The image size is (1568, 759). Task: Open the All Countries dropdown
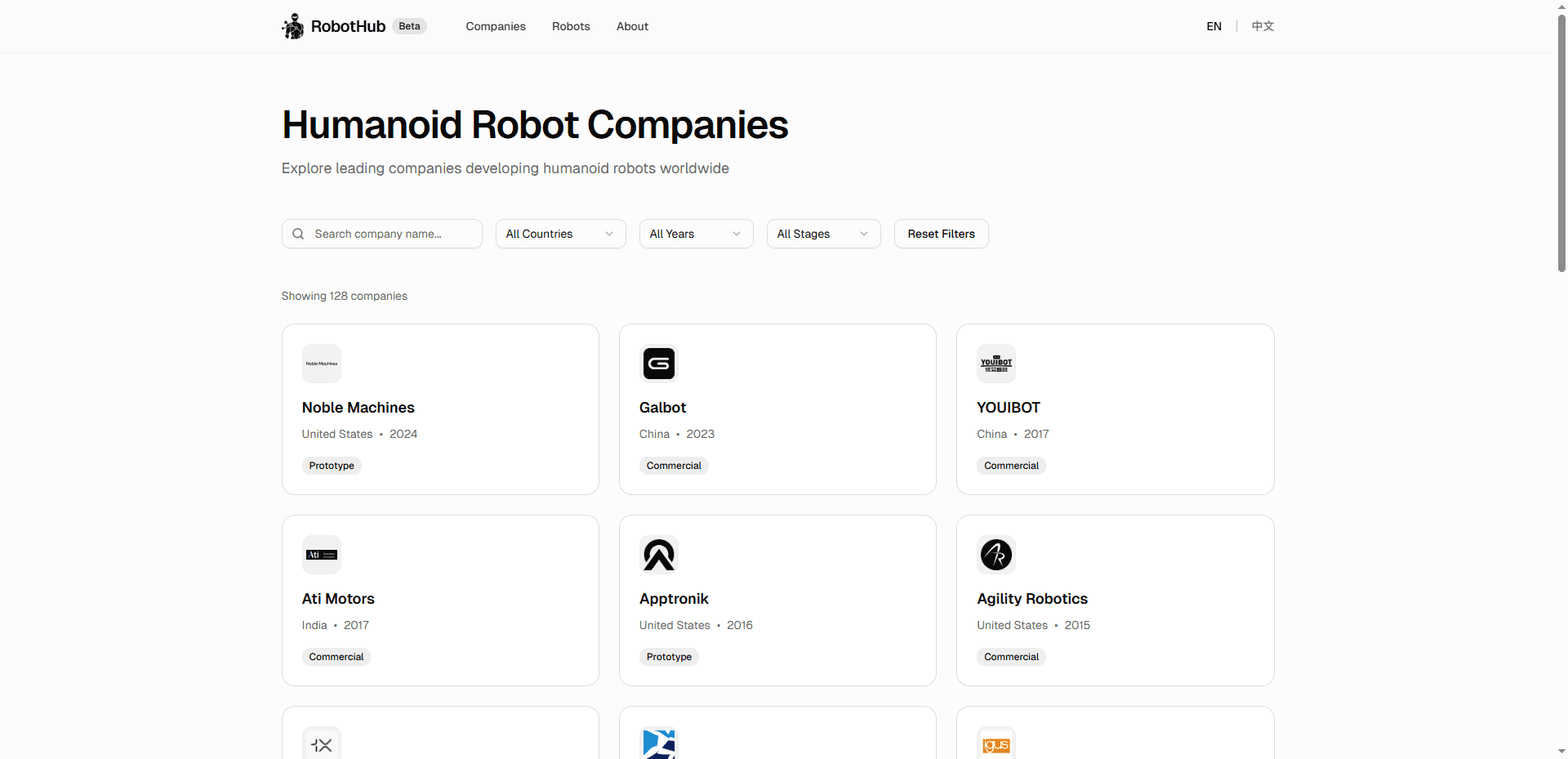point(559,234)
